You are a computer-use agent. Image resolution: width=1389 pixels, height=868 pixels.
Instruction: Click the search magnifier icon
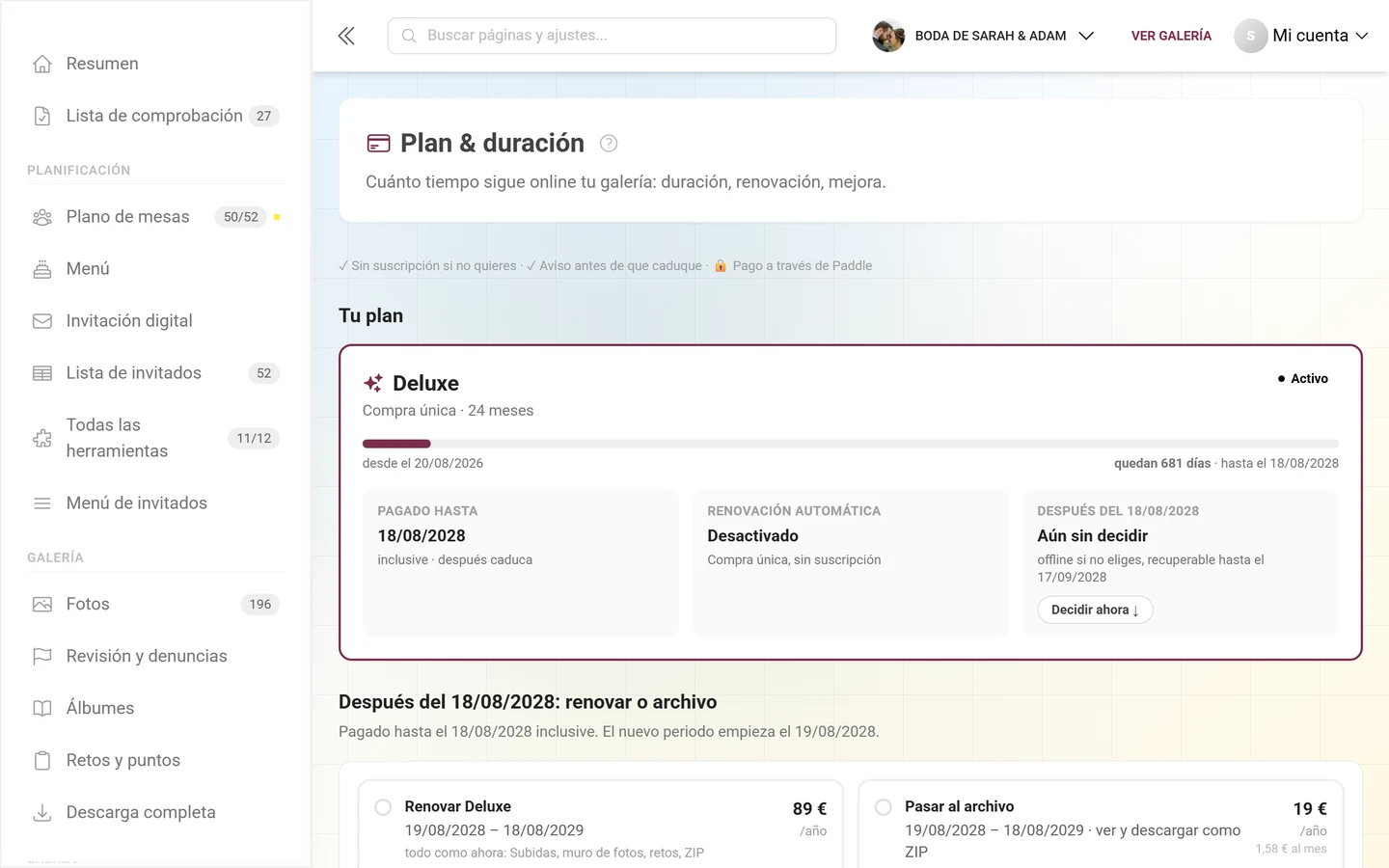409,36
